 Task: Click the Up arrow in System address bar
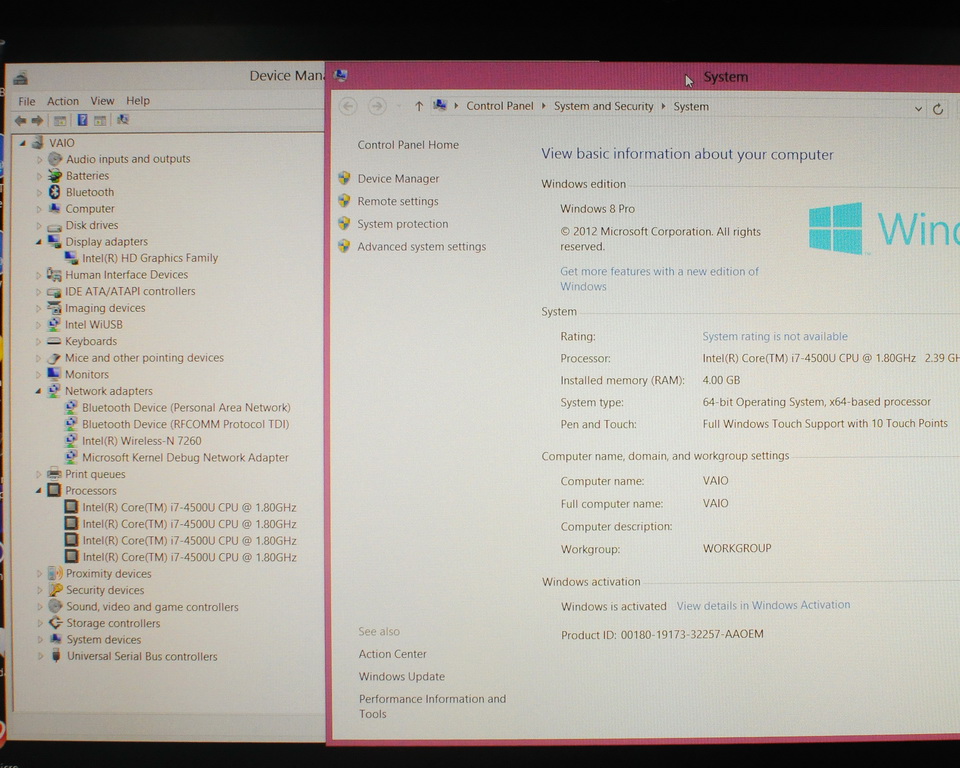pyautogui.click(x=419, y=107)
